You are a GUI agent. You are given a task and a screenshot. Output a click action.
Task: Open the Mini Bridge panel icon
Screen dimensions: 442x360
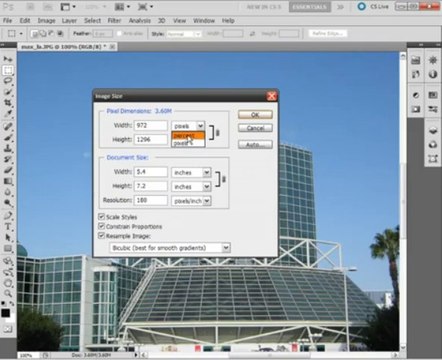coord(416,60)
